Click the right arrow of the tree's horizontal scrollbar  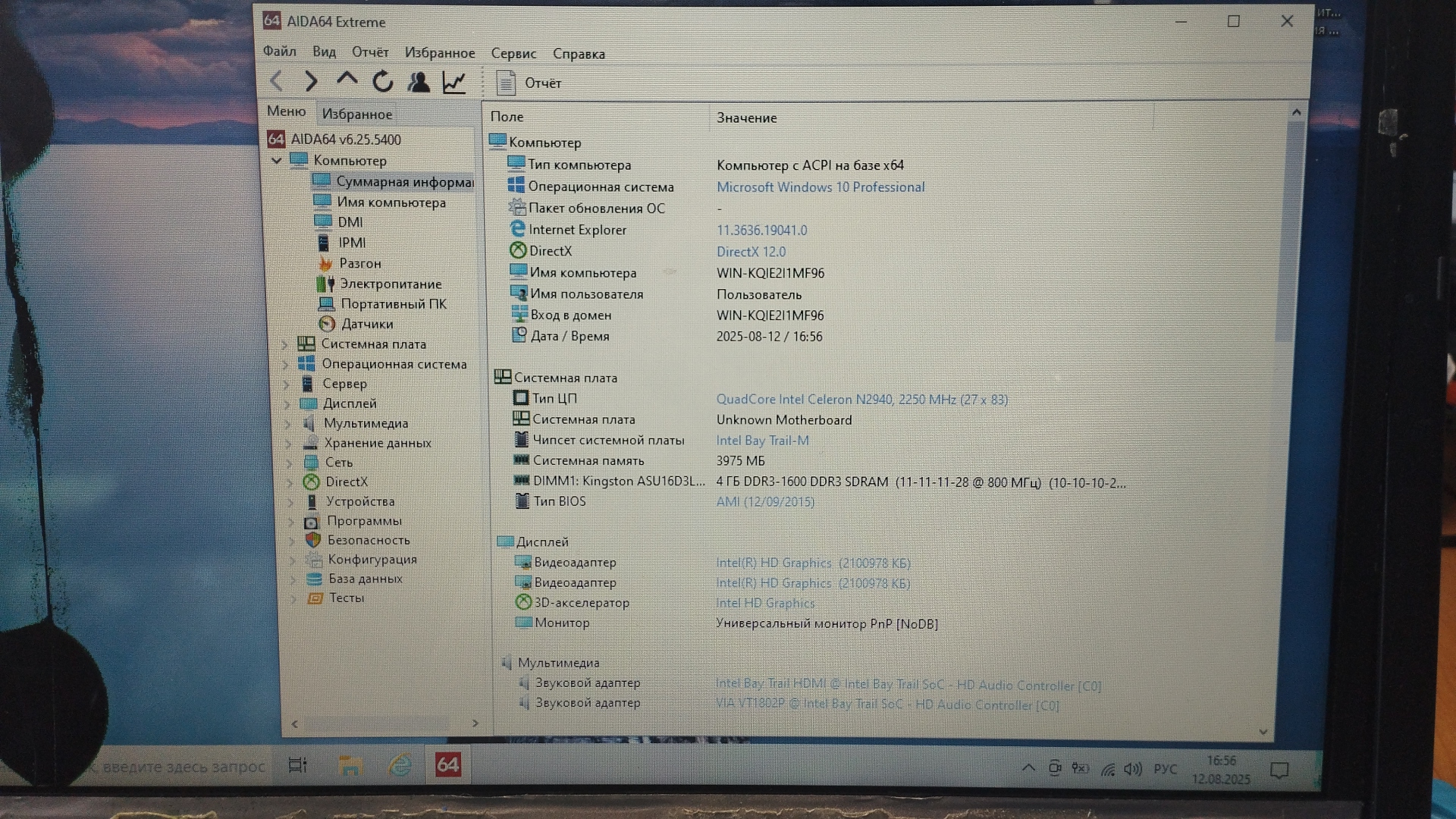coord(475,723)
